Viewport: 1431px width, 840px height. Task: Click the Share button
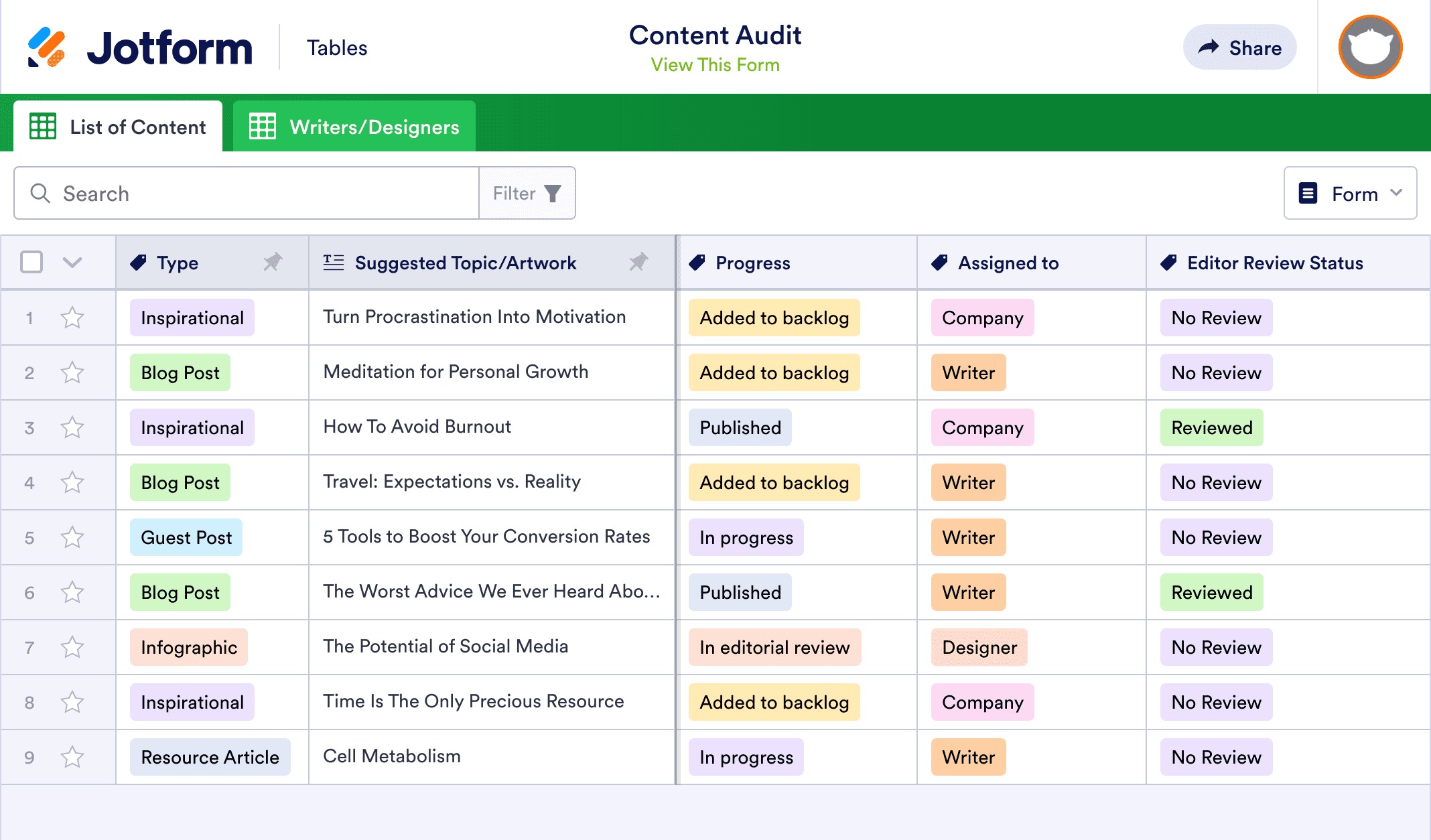coord(1239,48)
